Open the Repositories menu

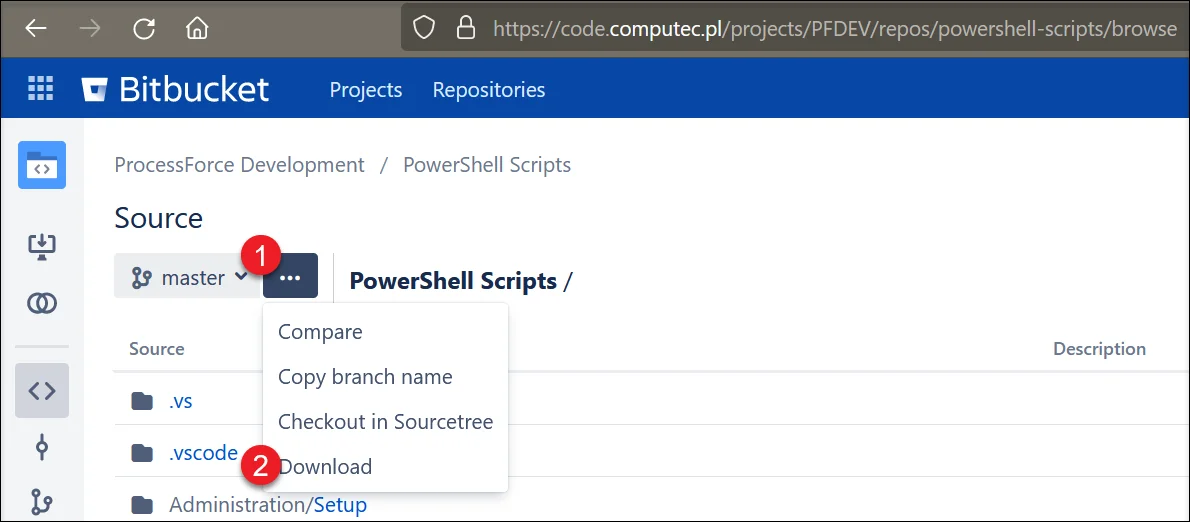(x=488, y=90)
